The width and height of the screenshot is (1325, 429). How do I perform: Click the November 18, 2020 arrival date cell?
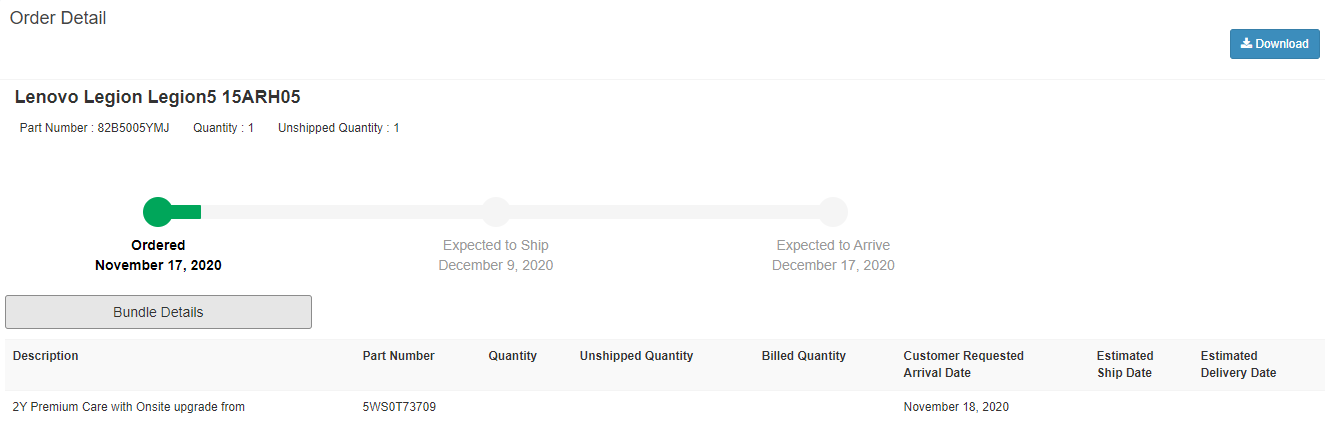(956, 407)
